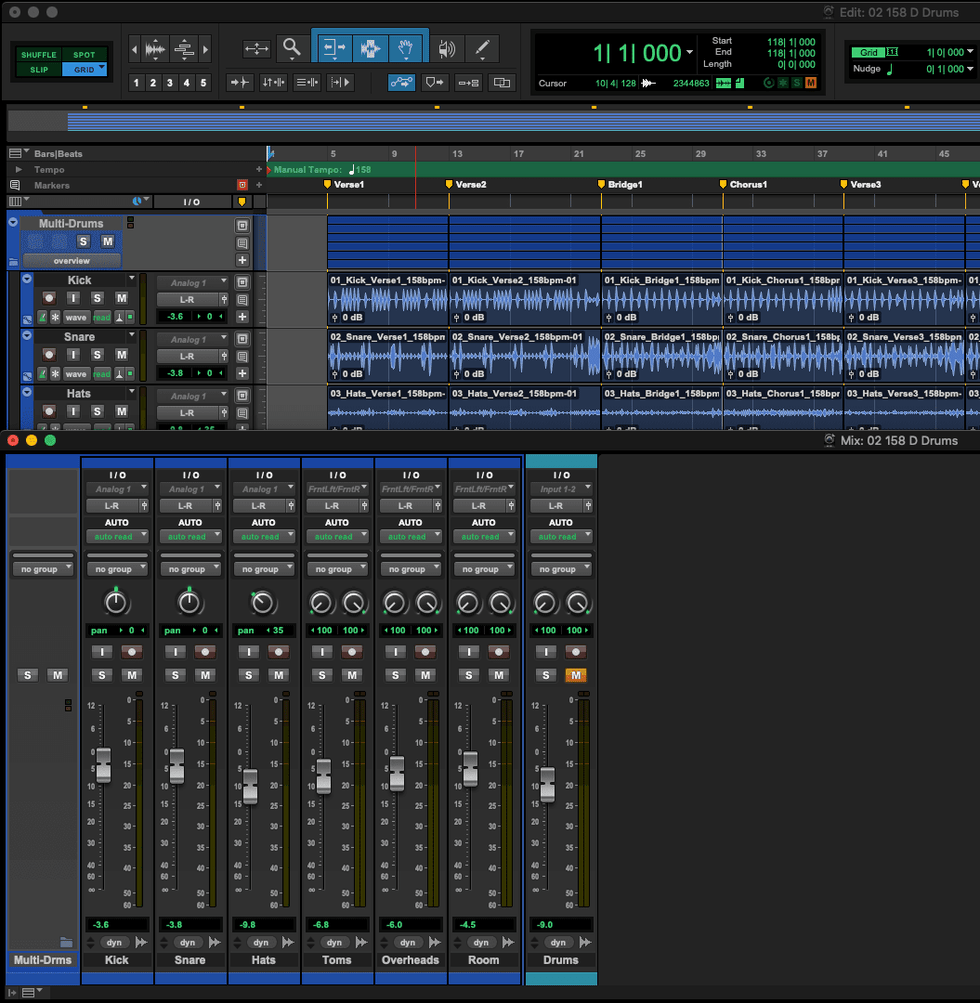Select the Grabber hand tool
Screen dimensions: 980x1003
pos(407,47)
